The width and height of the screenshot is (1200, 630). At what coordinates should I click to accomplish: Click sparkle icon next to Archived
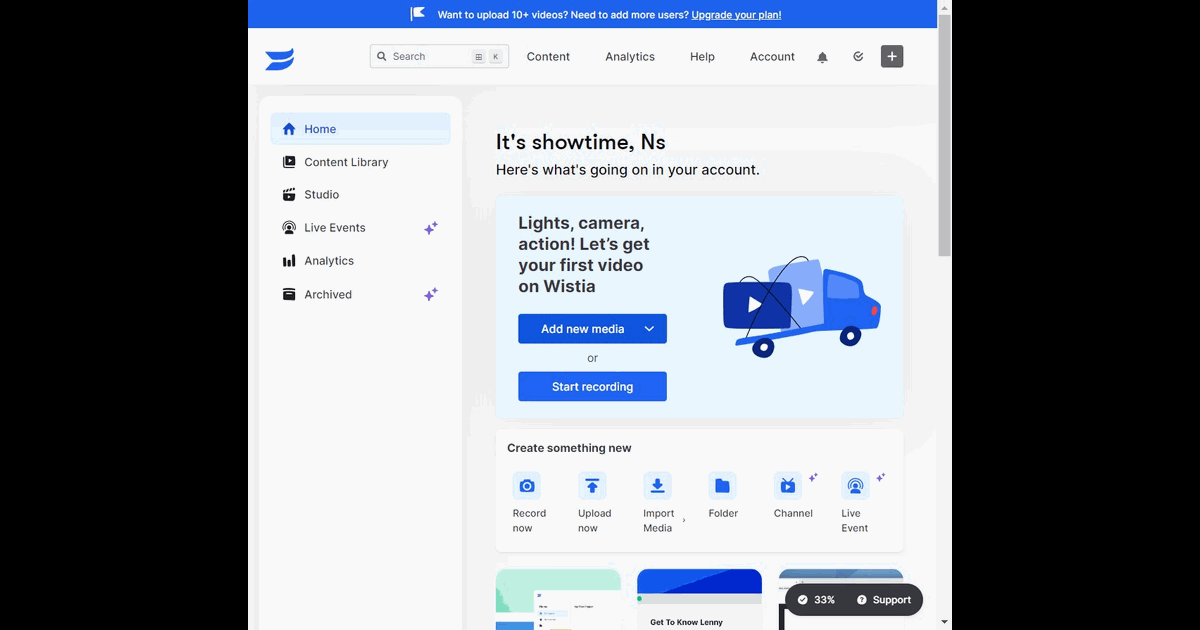[431, 294]
